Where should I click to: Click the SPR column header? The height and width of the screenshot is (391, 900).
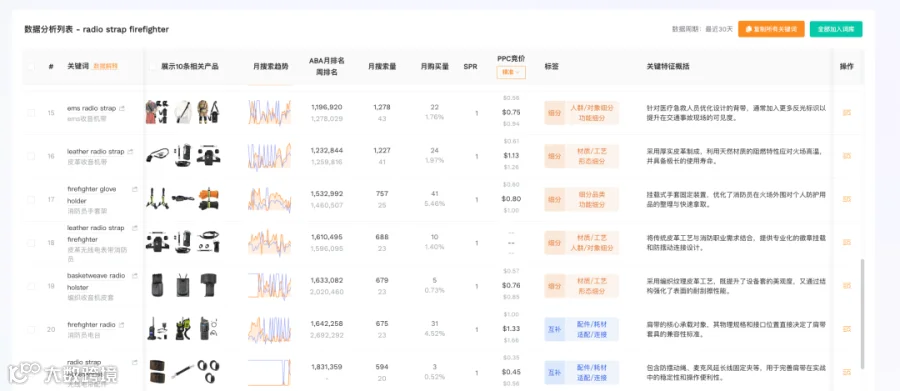coord(470,67)
